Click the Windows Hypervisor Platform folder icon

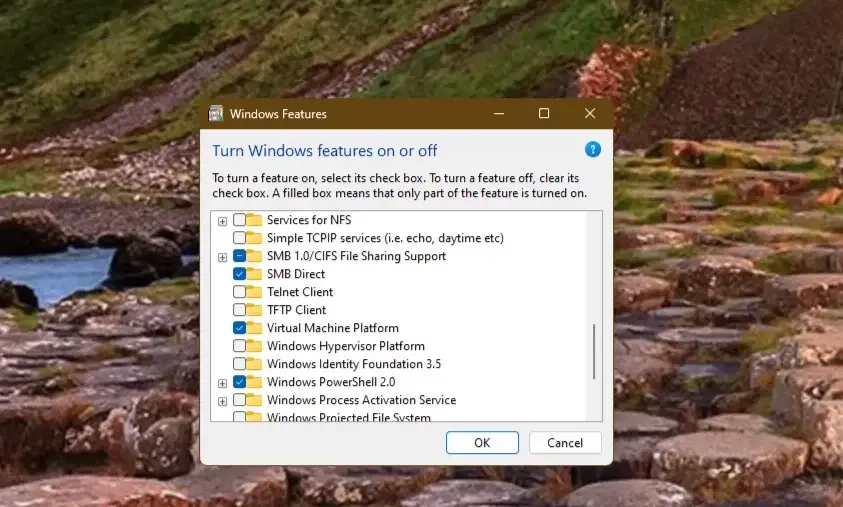coord(254,346)
